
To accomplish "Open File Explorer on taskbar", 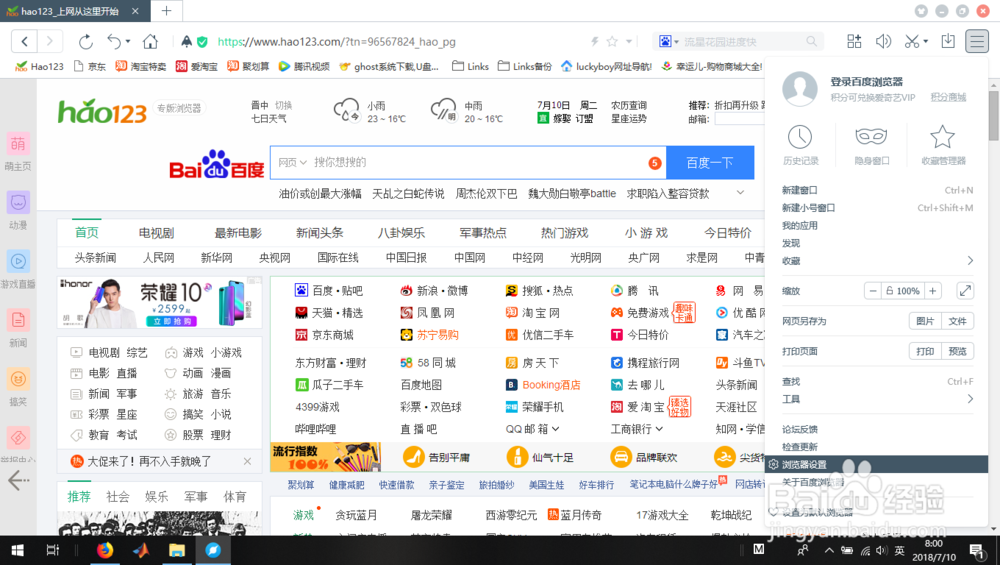I will (177, 550).
